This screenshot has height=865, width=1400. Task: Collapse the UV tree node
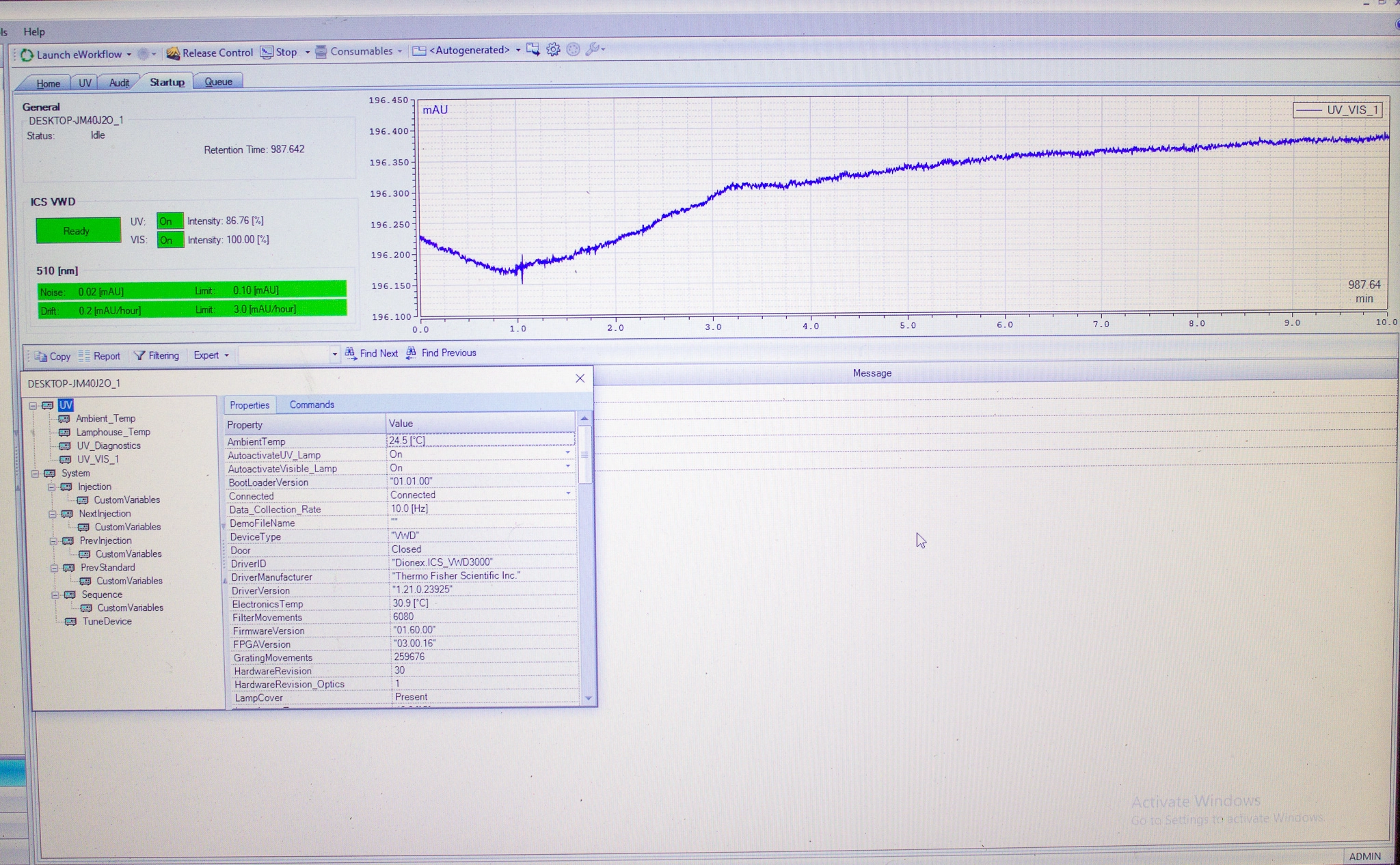tap(32, 405)
